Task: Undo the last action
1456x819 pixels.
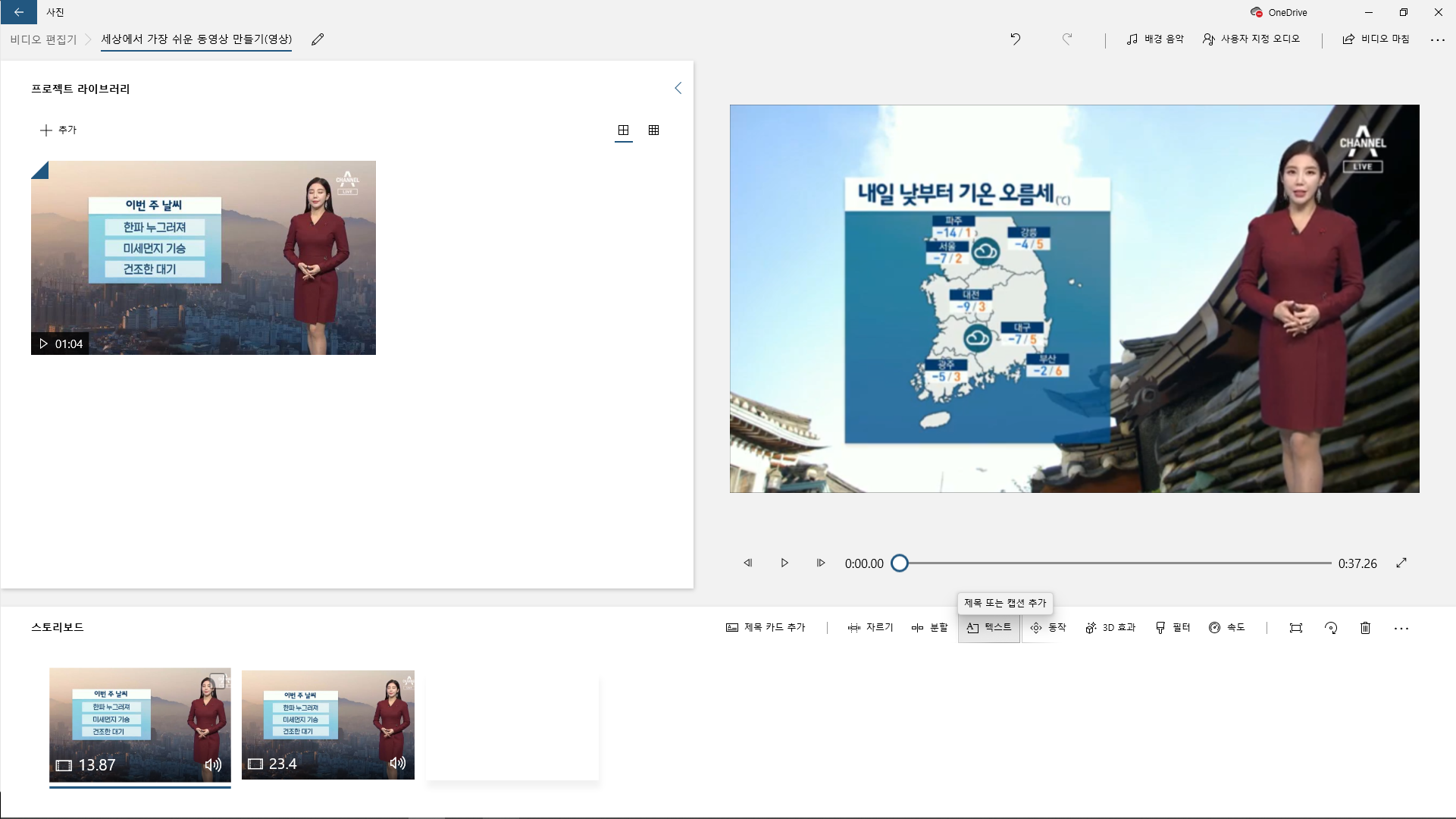Action: 1016,39
